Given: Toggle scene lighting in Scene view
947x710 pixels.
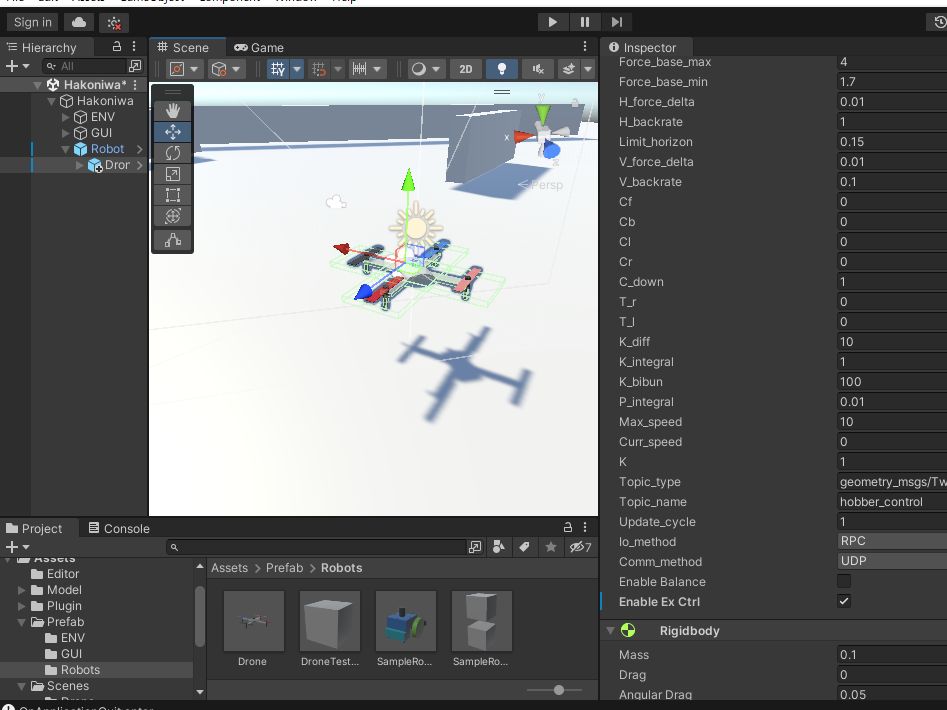Looking at the screenshot, I should coord(503,69).
